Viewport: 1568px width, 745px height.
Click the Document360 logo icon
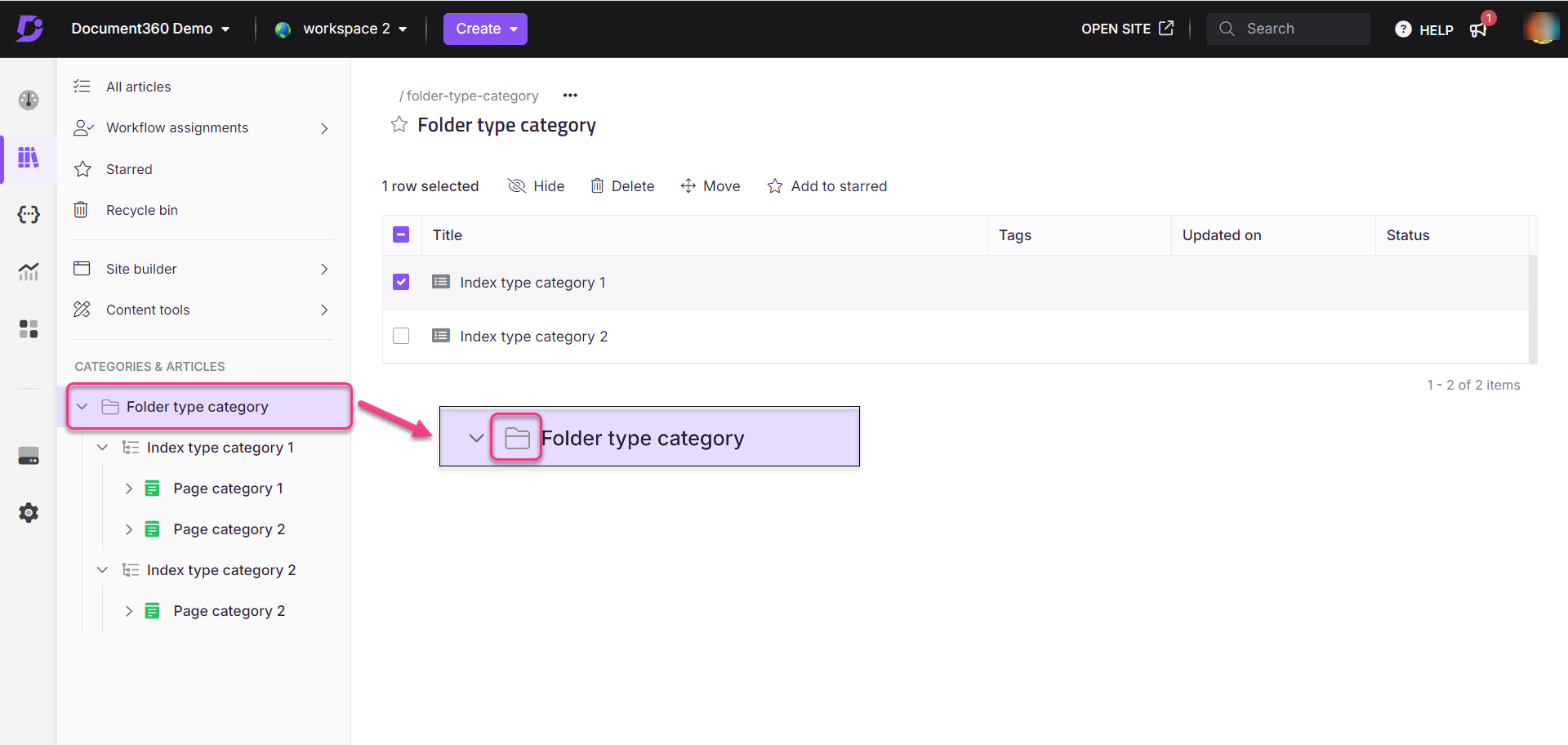(x=29, y=29)
